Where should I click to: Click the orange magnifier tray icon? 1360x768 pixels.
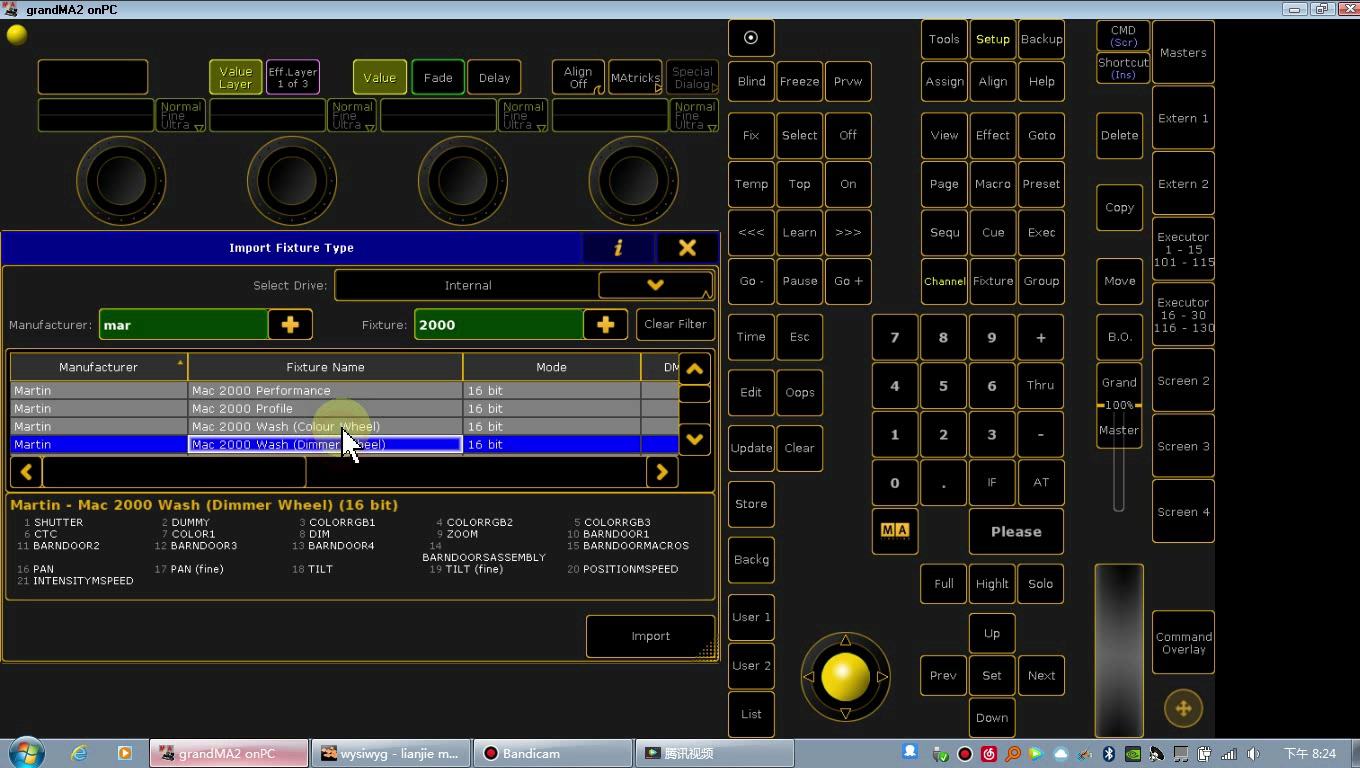coord(1013,754)
